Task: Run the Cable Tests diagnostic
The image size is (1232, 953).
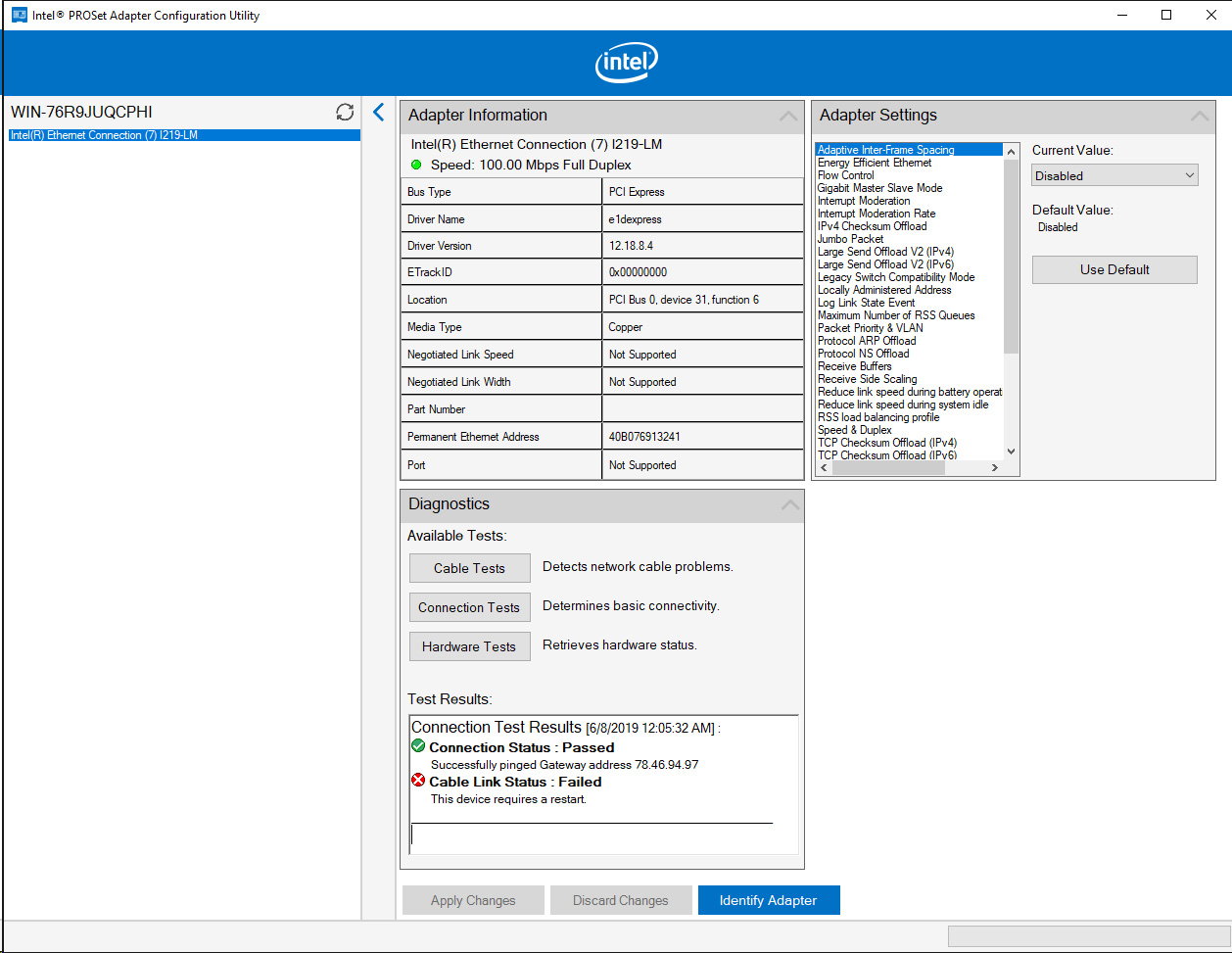Action: click(469, 568)
